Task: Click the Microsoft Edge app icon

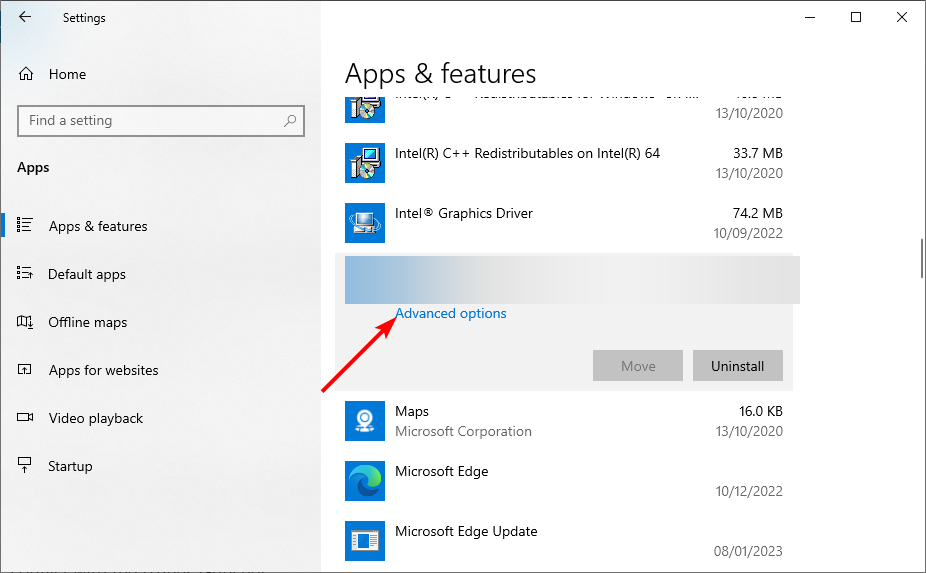Action: 365,481
